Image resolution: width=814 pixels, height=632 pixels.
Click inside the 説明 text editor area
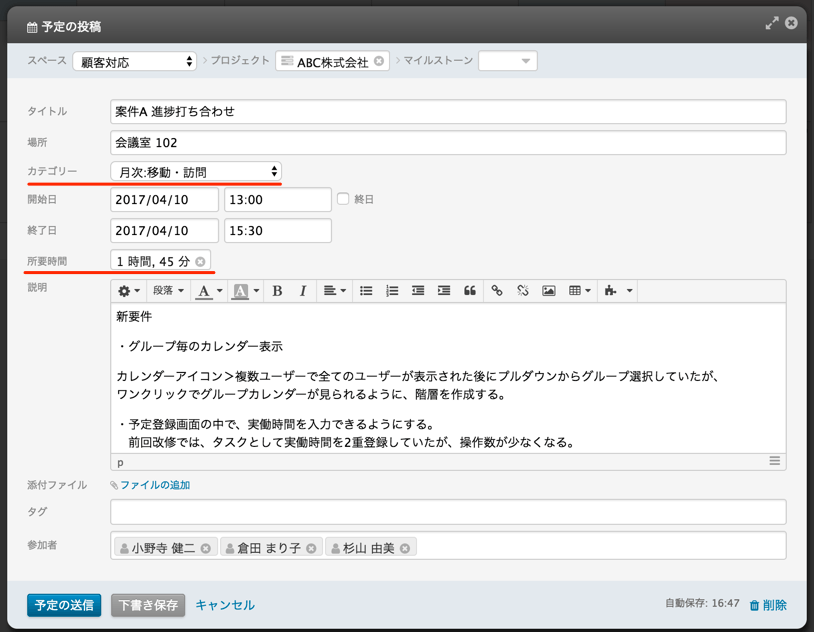coord(448,379)
